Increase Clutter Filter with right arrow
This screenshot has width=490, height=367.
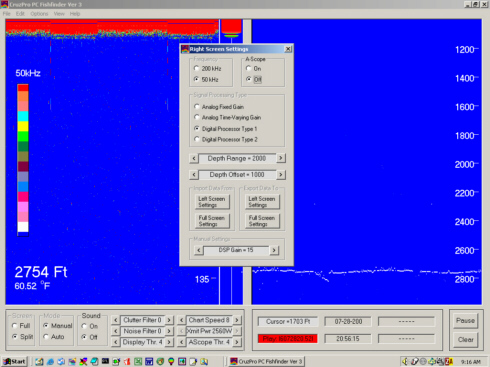(169, 320)
